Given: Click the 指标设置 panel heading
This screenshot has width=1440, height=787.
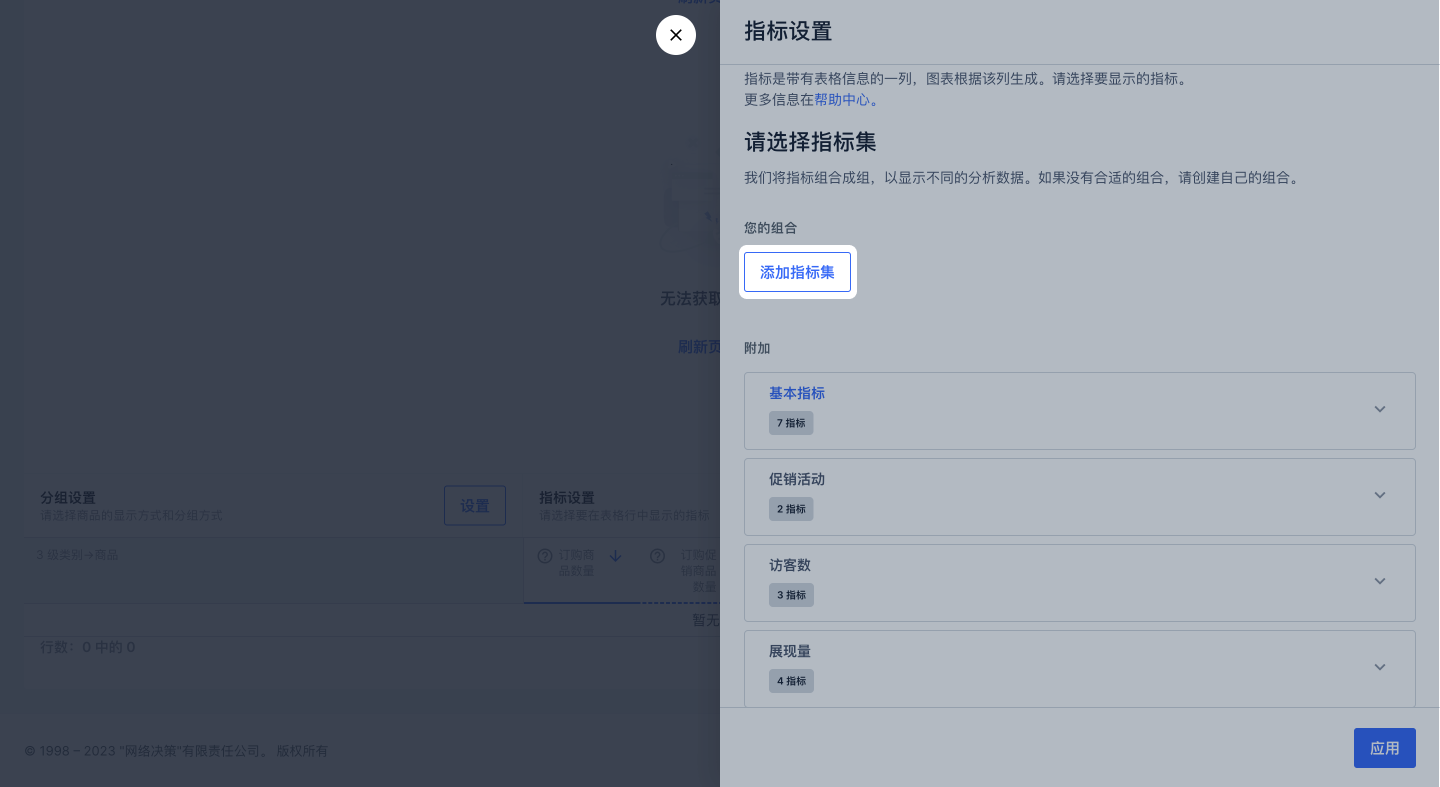Looking at the screenshot, I should pyautogui.click(x=788, y=31).
